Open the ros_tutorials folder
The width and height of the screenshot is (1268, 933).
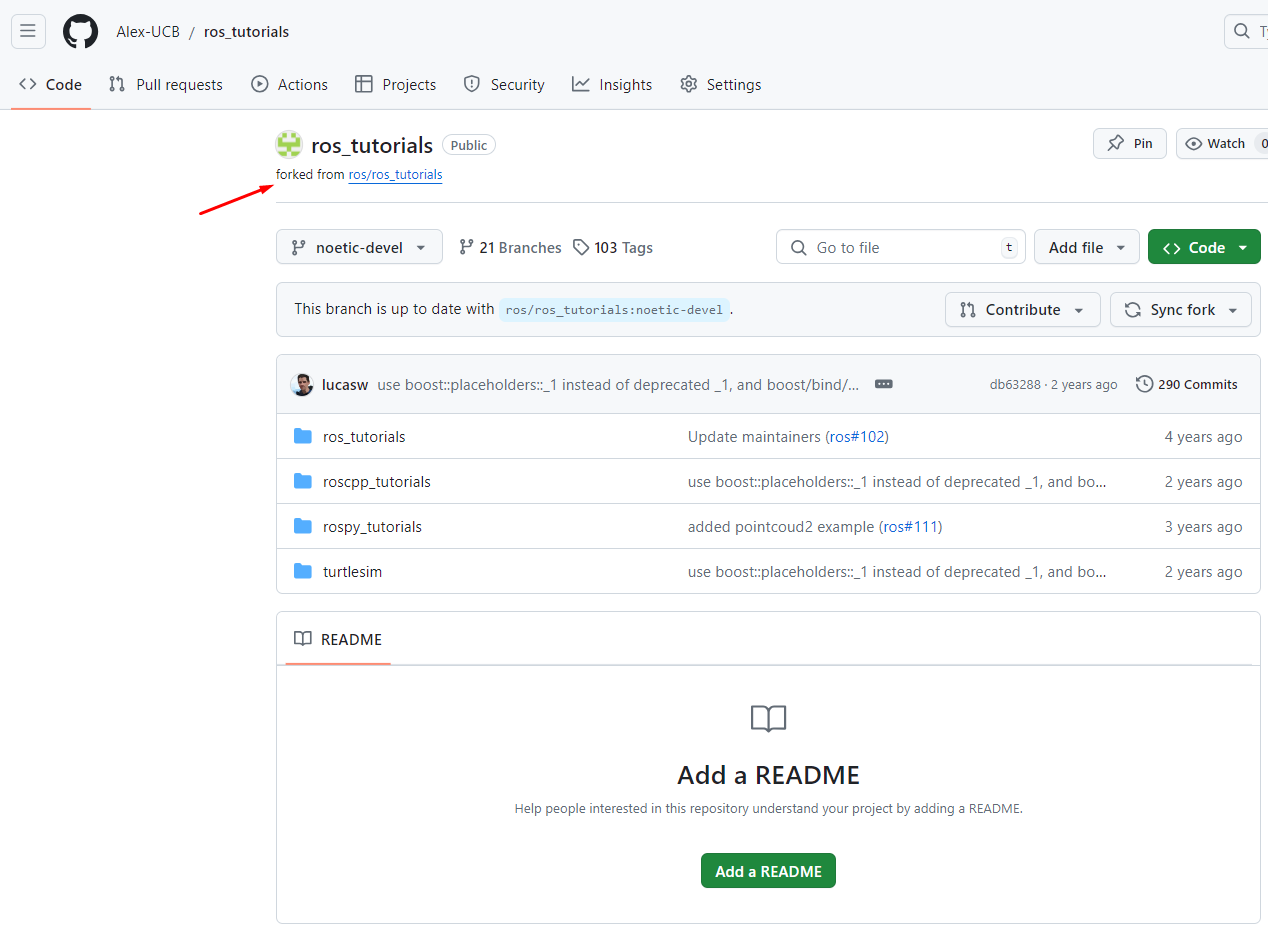(364, 436)
